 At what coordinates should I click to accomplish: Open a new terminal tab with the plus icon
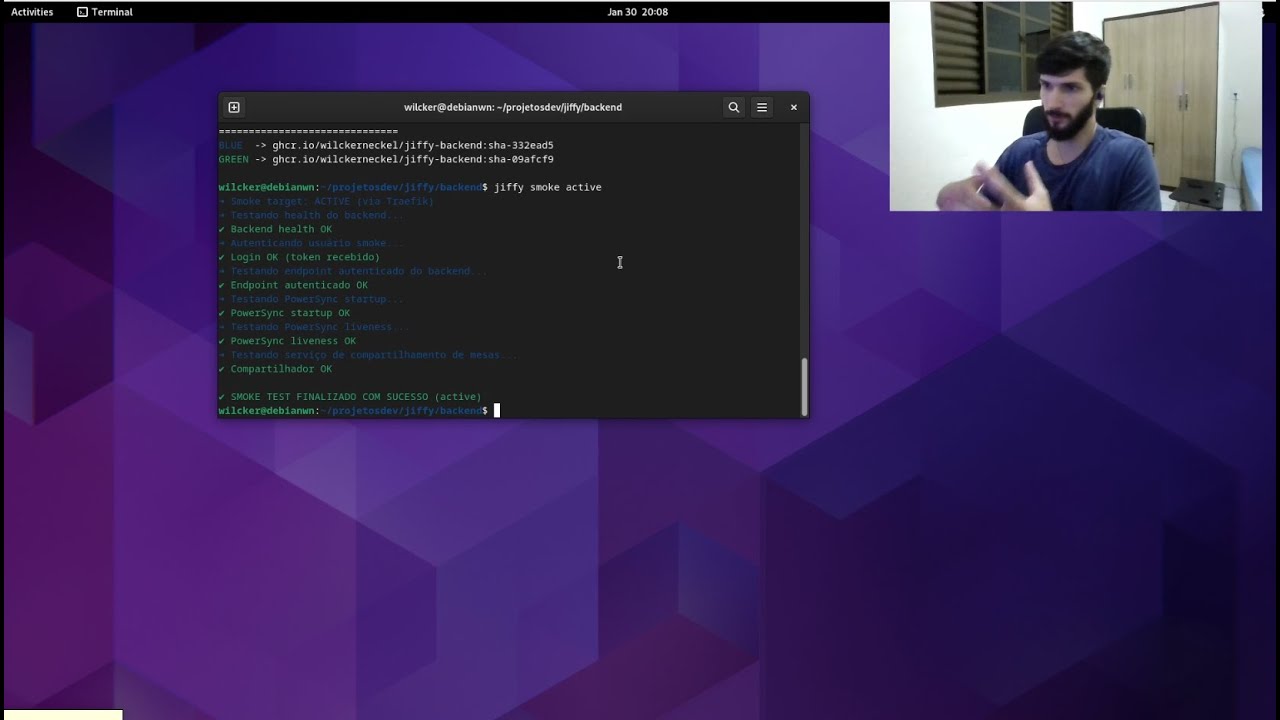click(234, 107)
